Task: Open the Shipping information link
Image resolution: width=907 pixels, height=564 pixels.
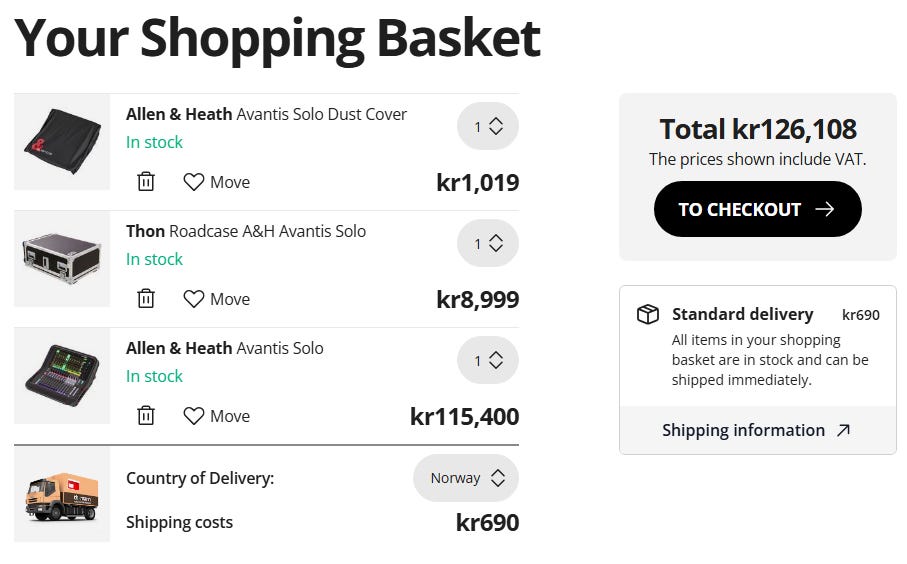Action: pos(743,431)
